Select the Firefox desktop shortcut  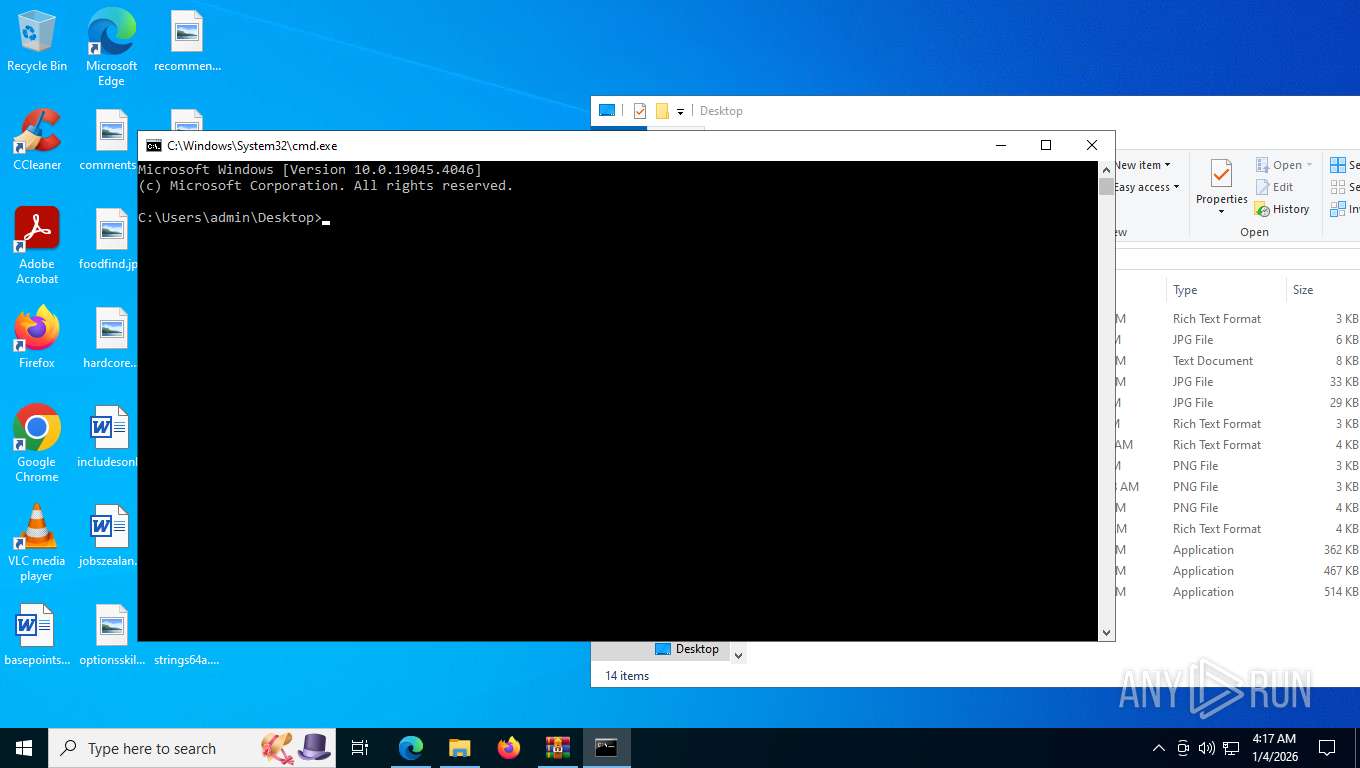[37, 338]
